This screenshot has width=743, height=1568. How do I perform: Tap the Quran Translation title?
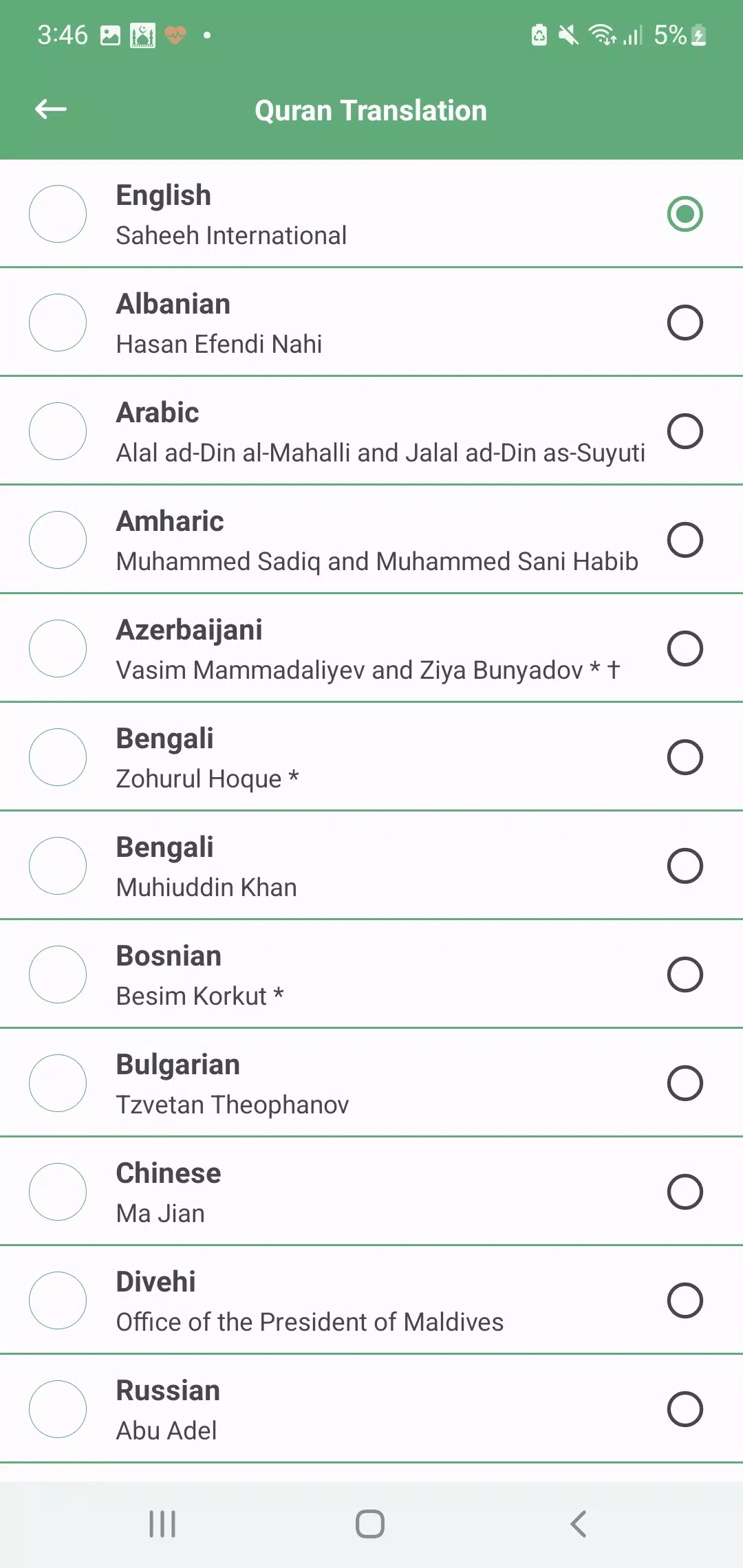371,111
